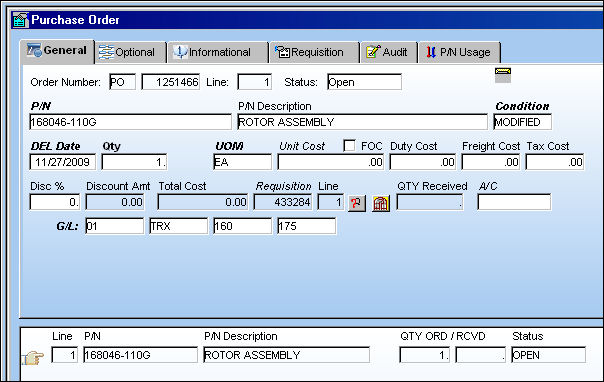604x382 pixels.
Task: Click the P/N field with 168046-110G
Action: tap(130, 122)
